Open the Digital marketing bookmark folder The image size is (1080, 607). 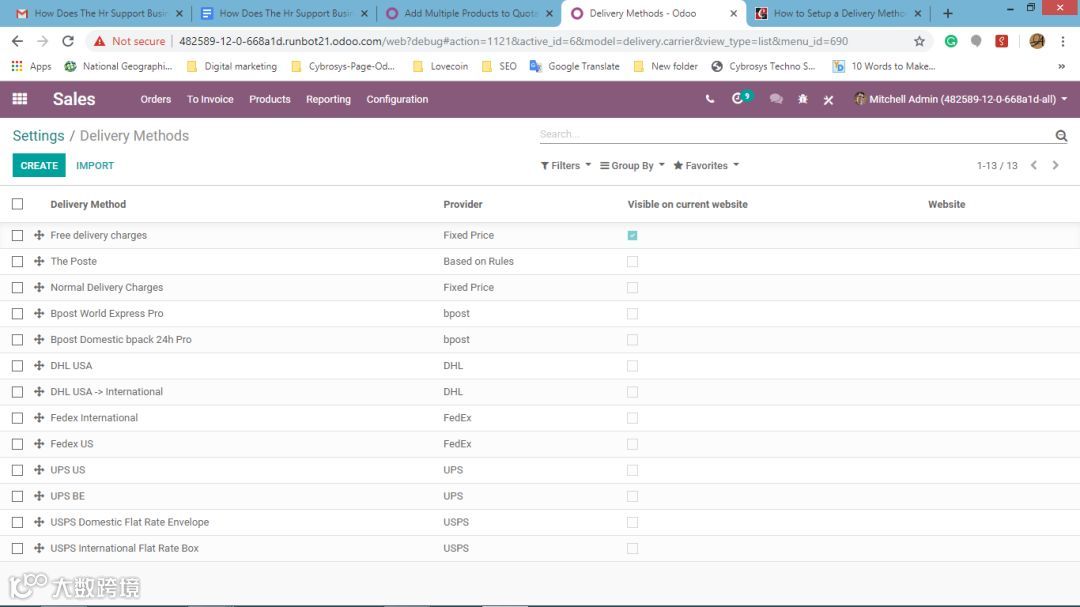(232, 66)
